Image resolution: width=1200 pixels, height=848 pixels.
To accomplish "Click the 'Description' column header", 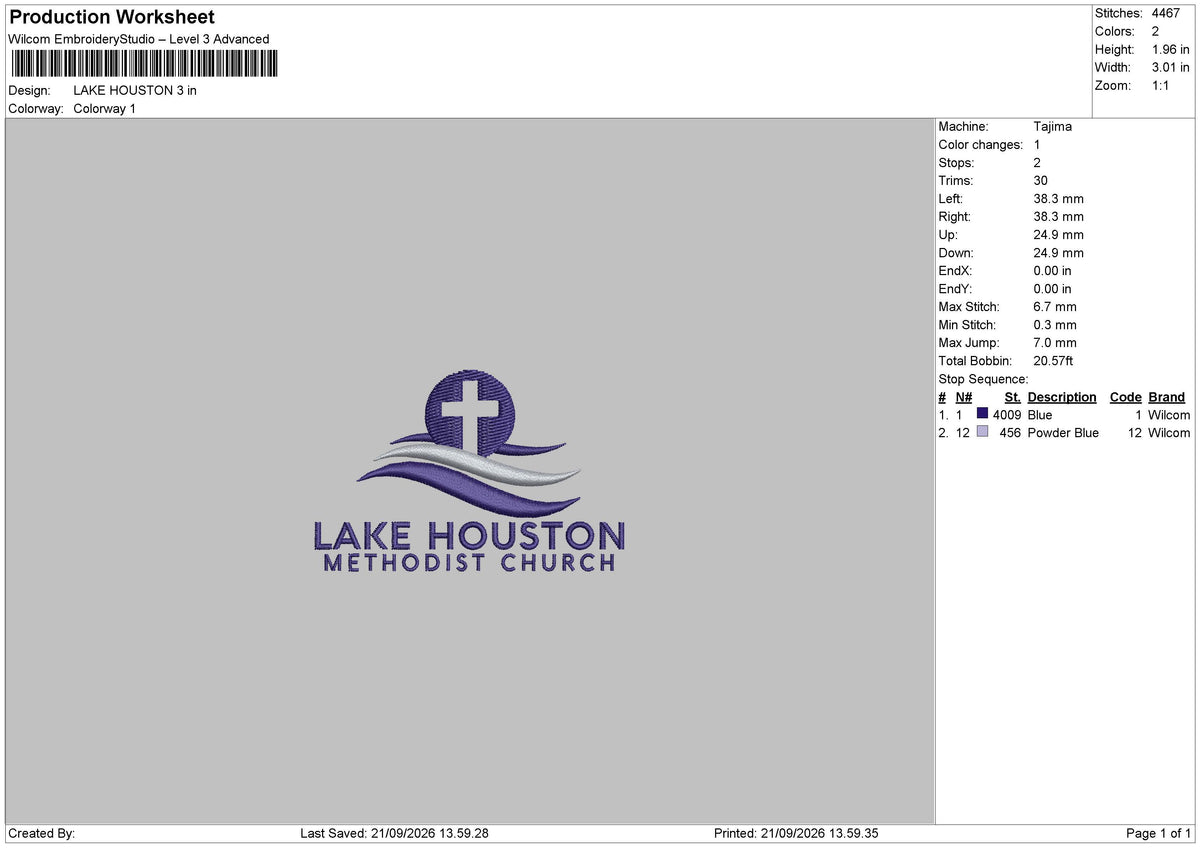I will coord(1062,397).
